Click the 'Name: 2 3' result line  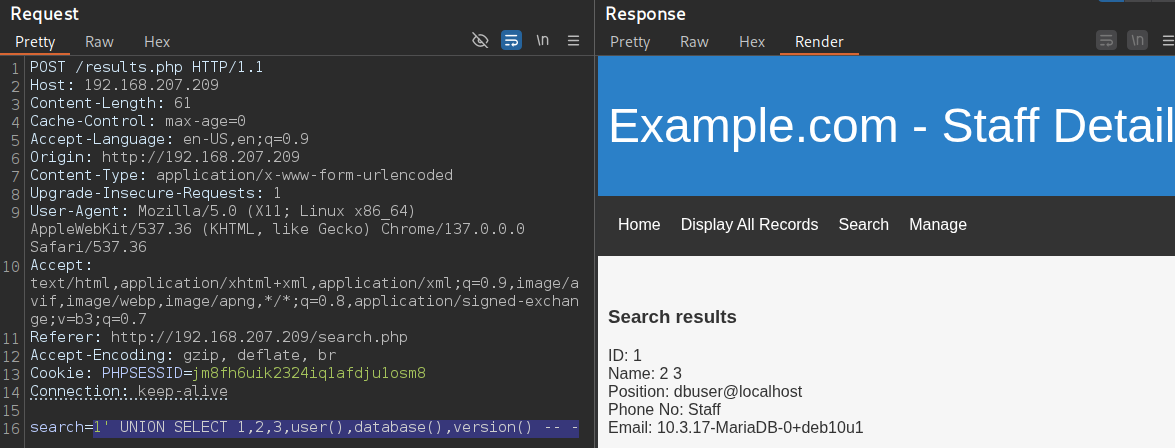click(x=645, y=374)
